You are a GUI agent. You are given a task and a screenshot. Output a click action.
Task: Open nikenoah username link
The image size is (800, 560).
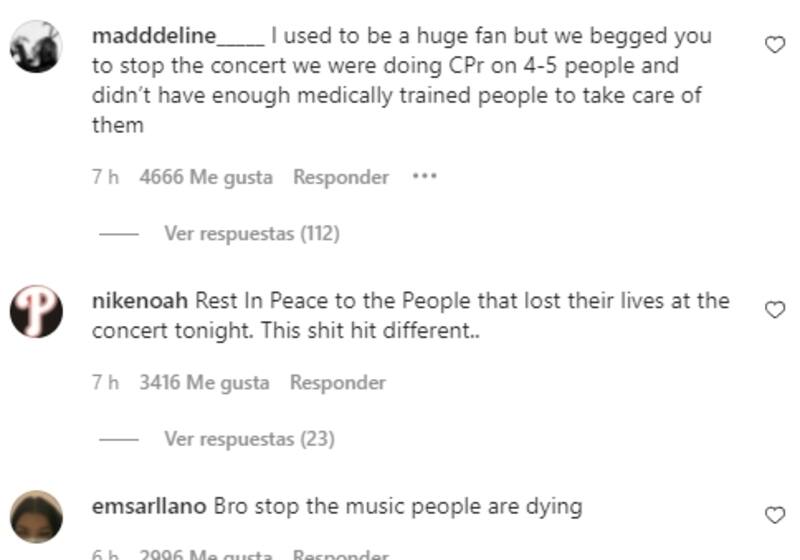tap(140, 301)
